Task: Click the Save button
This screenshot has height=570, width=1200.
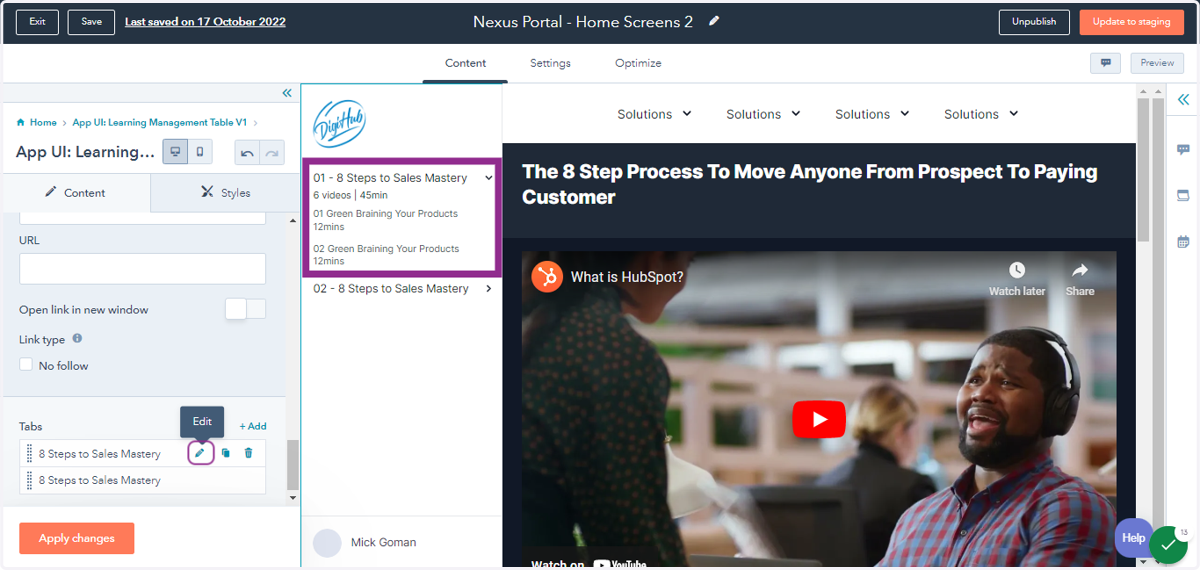Action: (91, 22)
